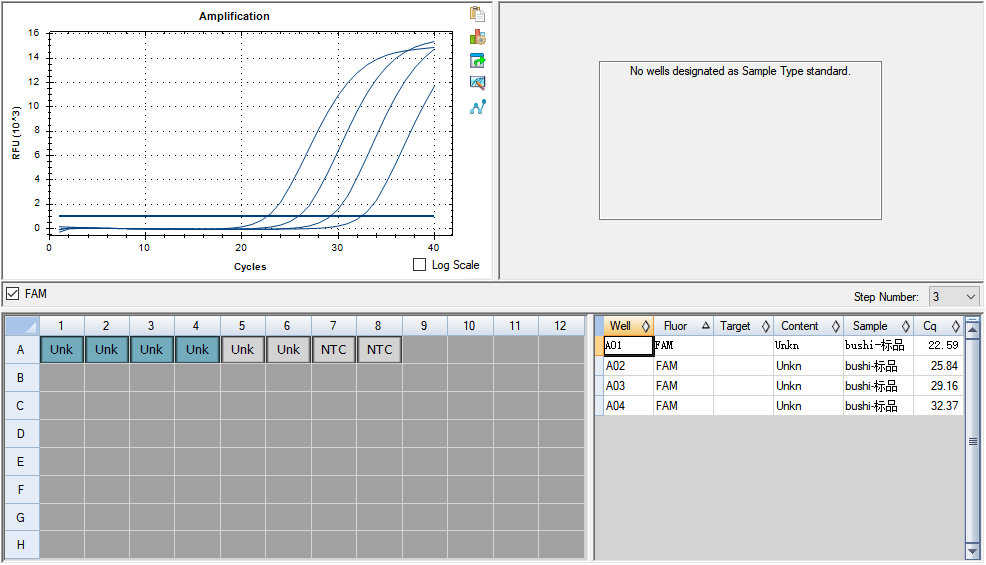Select well A6 Unk on plate
The image size is (986, 565).
(x=288, y=349)
